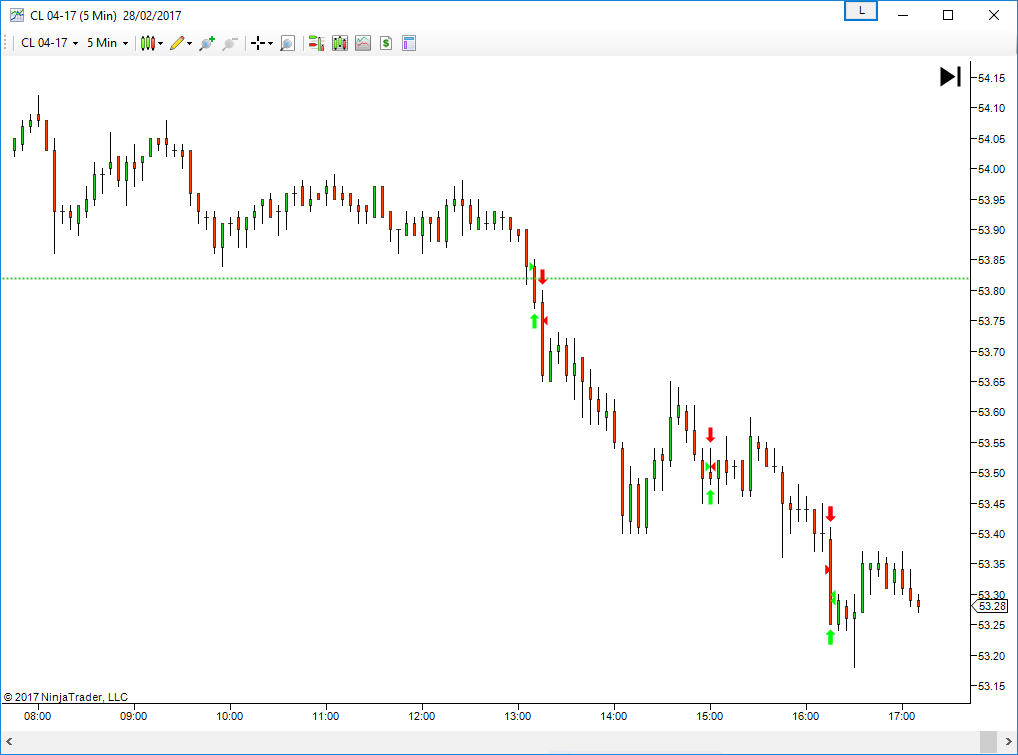The width and height of the screenshot is (1018, 755).
Task: Click the 53.50 price axis label
Action: pos(991,473)
